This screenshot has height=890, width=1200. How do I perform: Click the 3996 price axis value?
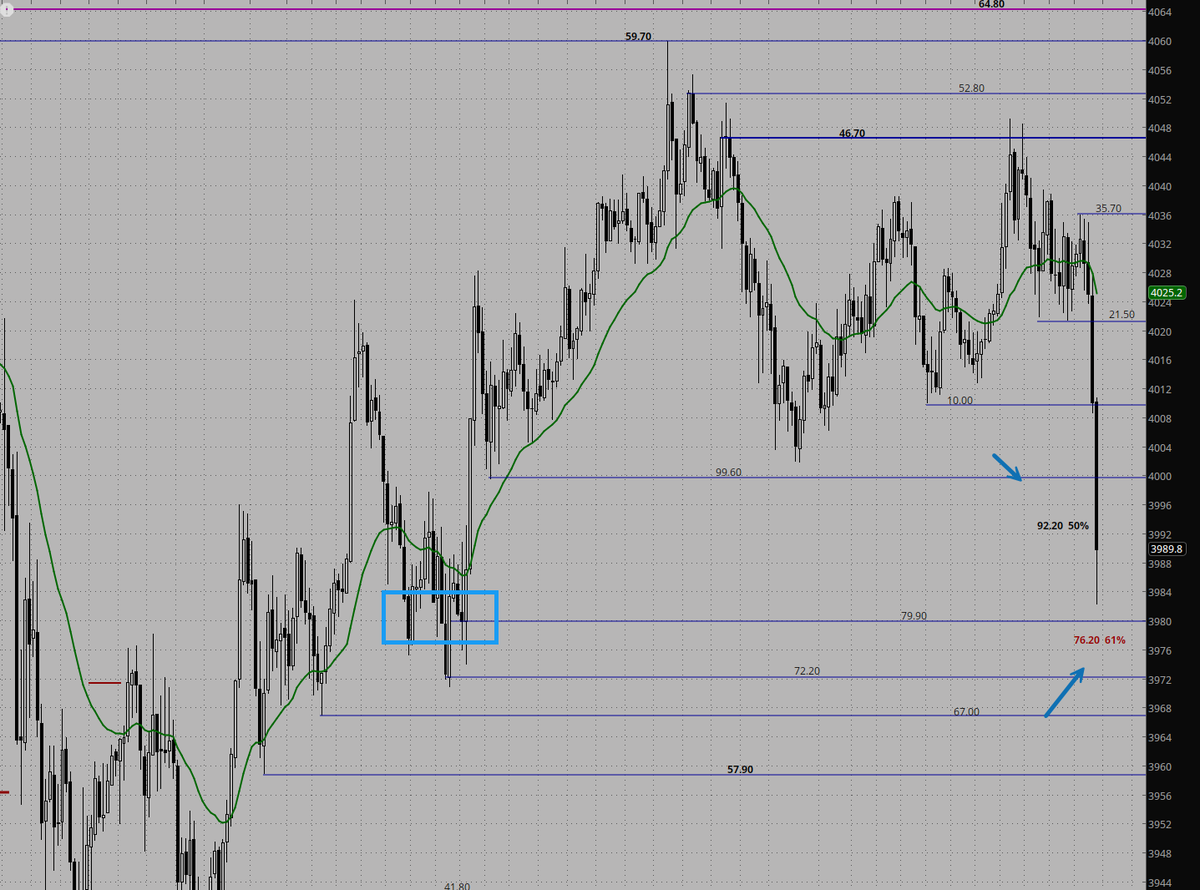coord(1161,506)
